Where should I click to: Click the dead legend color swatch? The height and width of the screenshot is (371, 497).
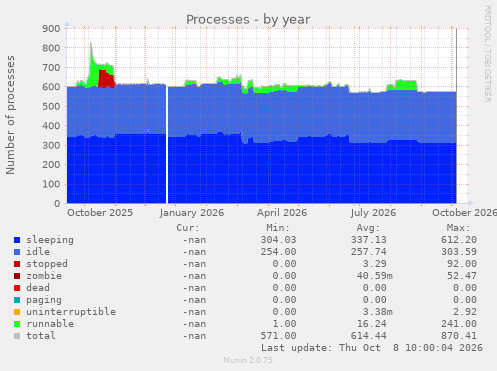click(x=17, y=288)
